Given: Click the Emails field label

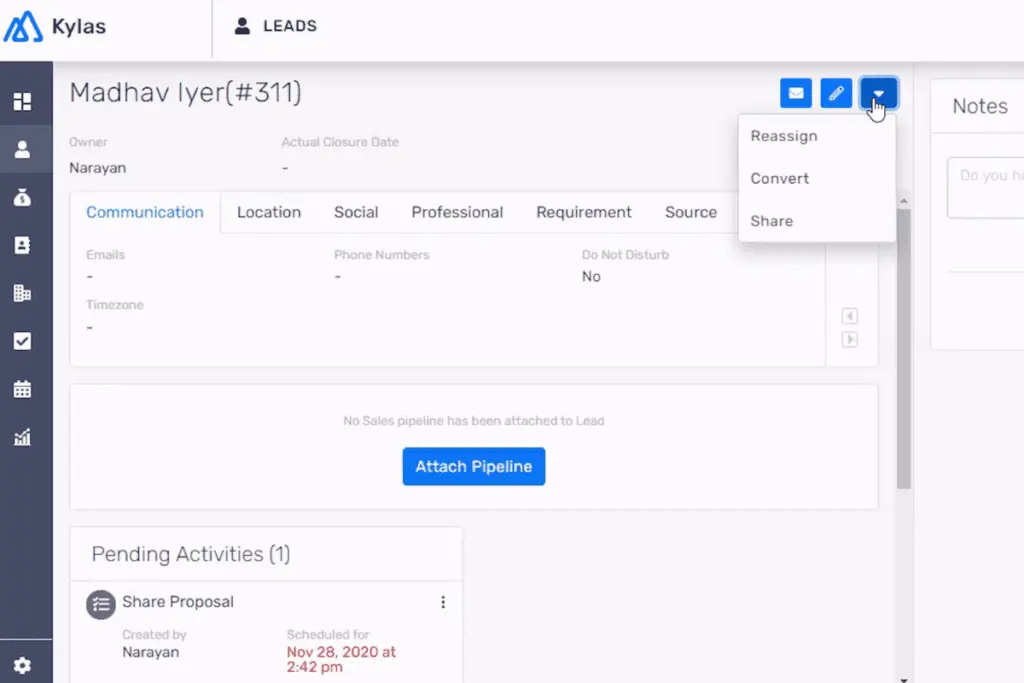Looking at the screenshot, I should (105, 255).
